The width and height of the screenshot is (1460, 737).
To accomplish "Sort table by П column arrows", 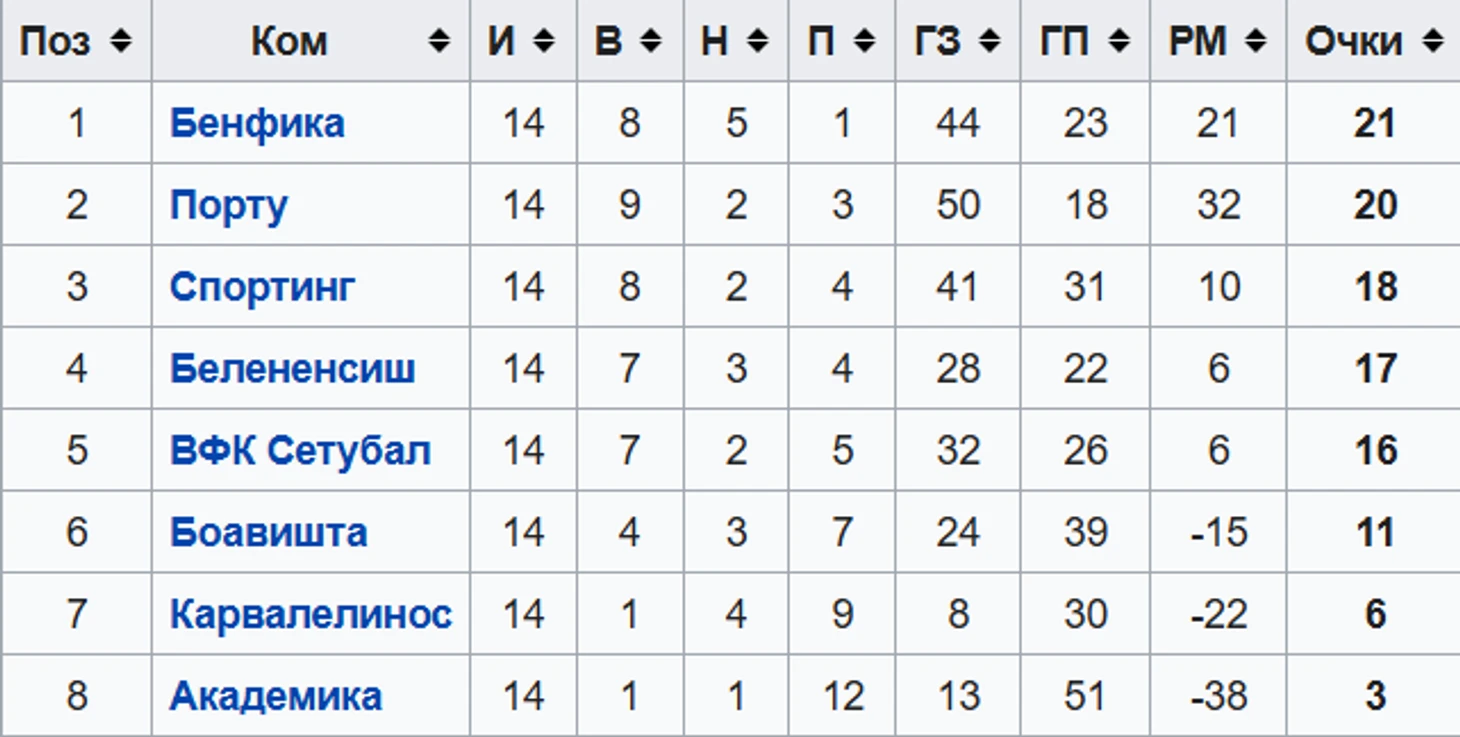I will coord(864,42).
